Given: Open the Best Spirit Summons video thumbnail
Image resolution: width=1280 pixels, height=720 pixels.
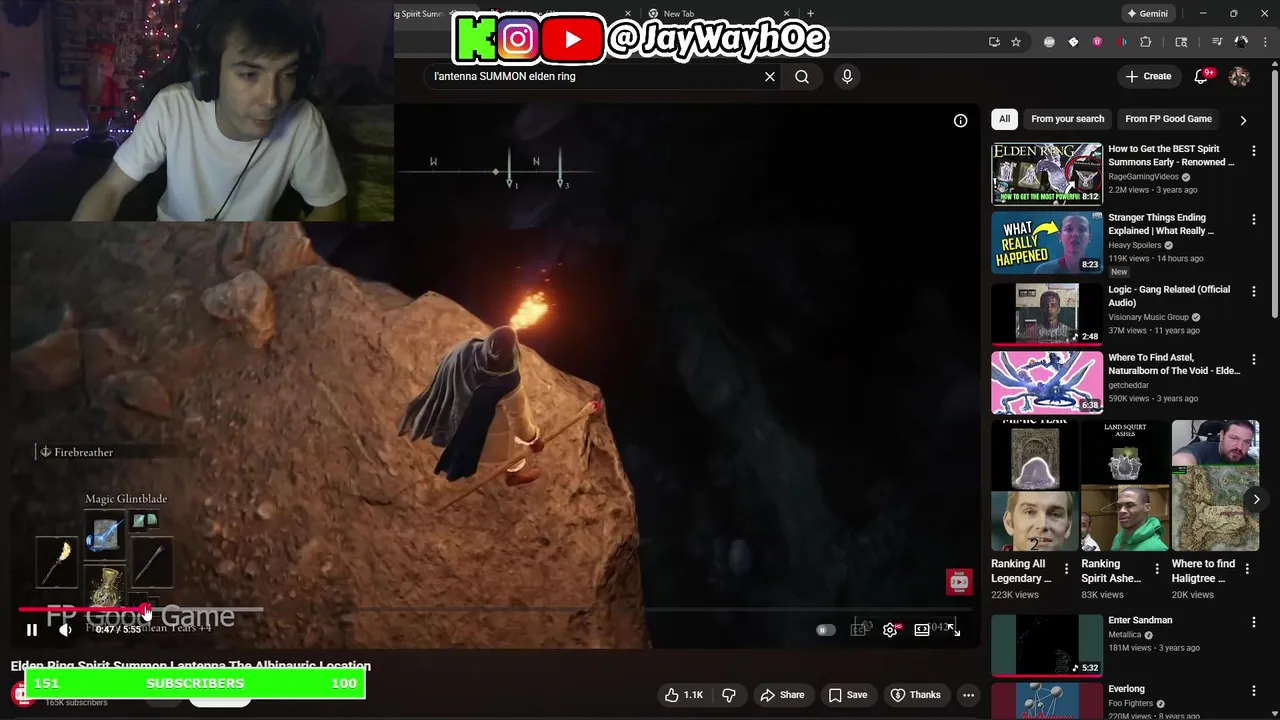Looking at the screenshot, I should tap(1046, 173).
